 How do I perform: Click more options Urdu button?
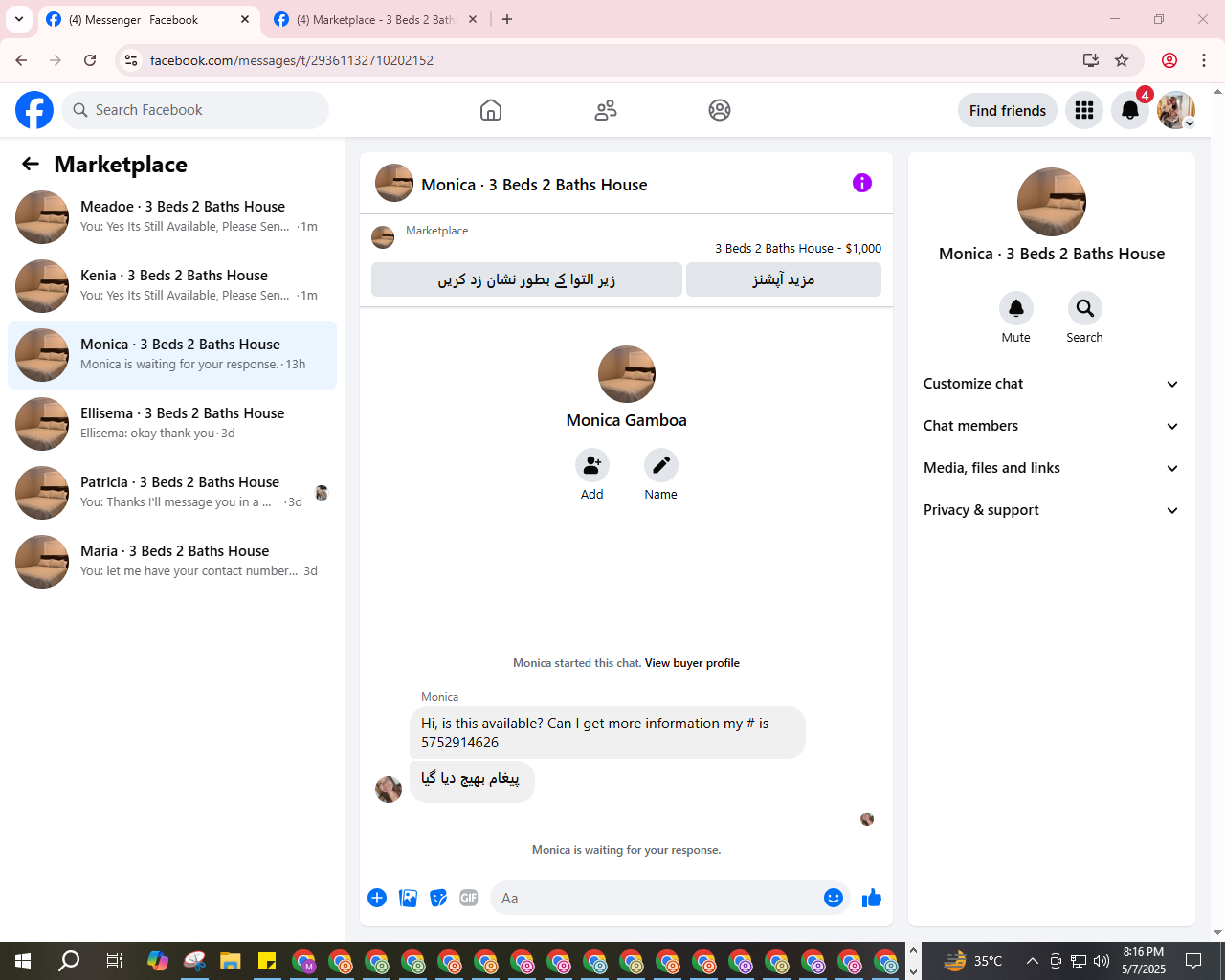[784, 279]
